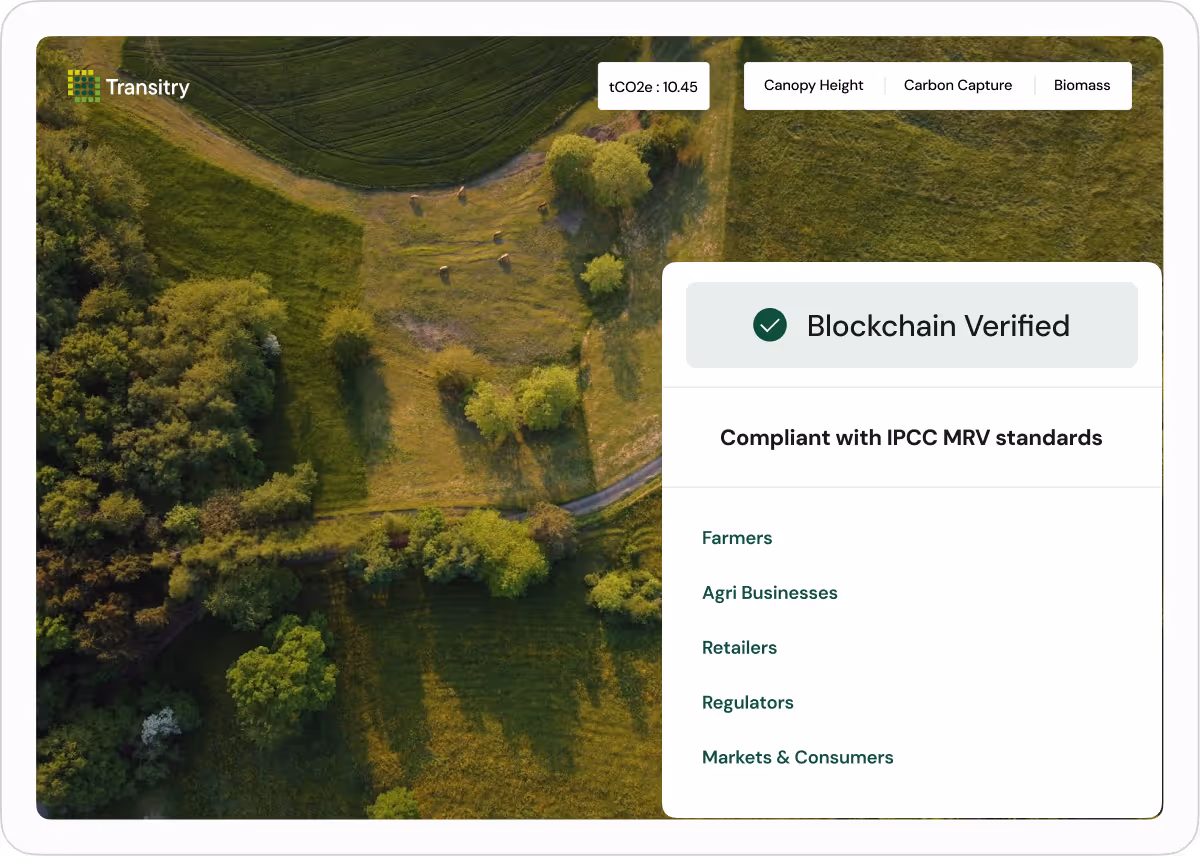Toggle the Canopy Height layer visibility

tap(813, 85)
